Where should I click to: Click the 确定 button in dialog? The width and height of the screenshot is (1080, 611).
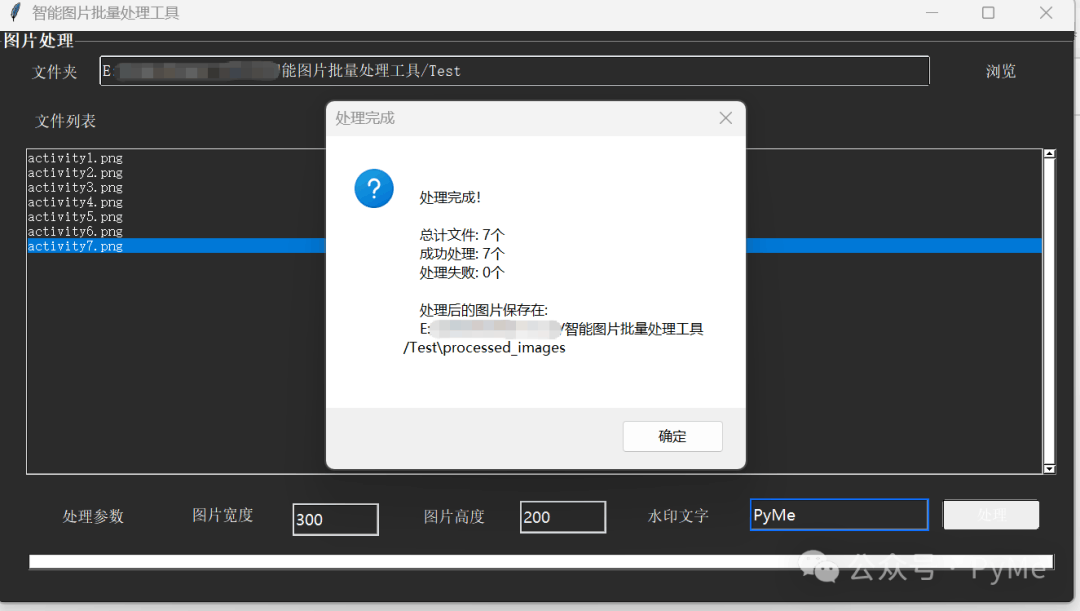[x=672, y=436]
